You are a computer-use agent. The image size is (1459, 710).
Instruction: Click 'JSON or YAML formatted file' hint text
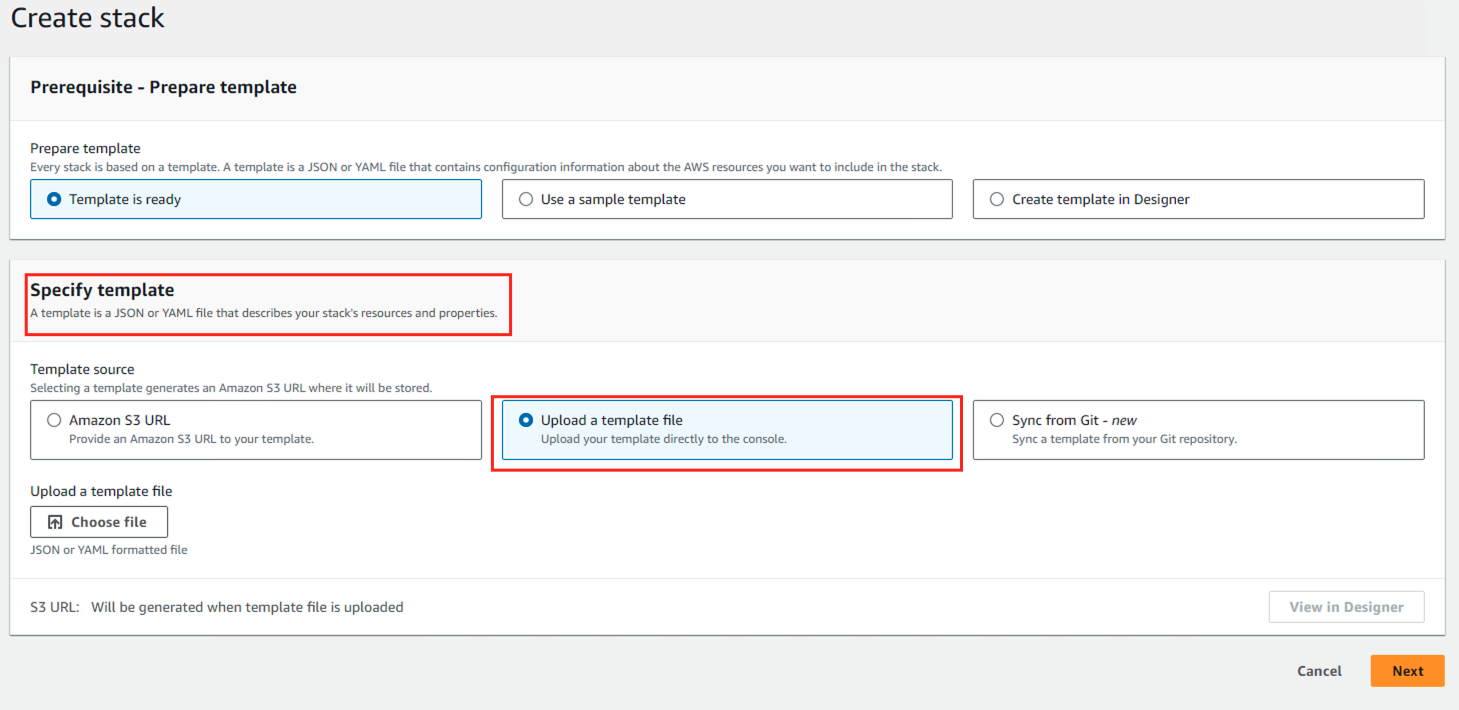point(109,550)
